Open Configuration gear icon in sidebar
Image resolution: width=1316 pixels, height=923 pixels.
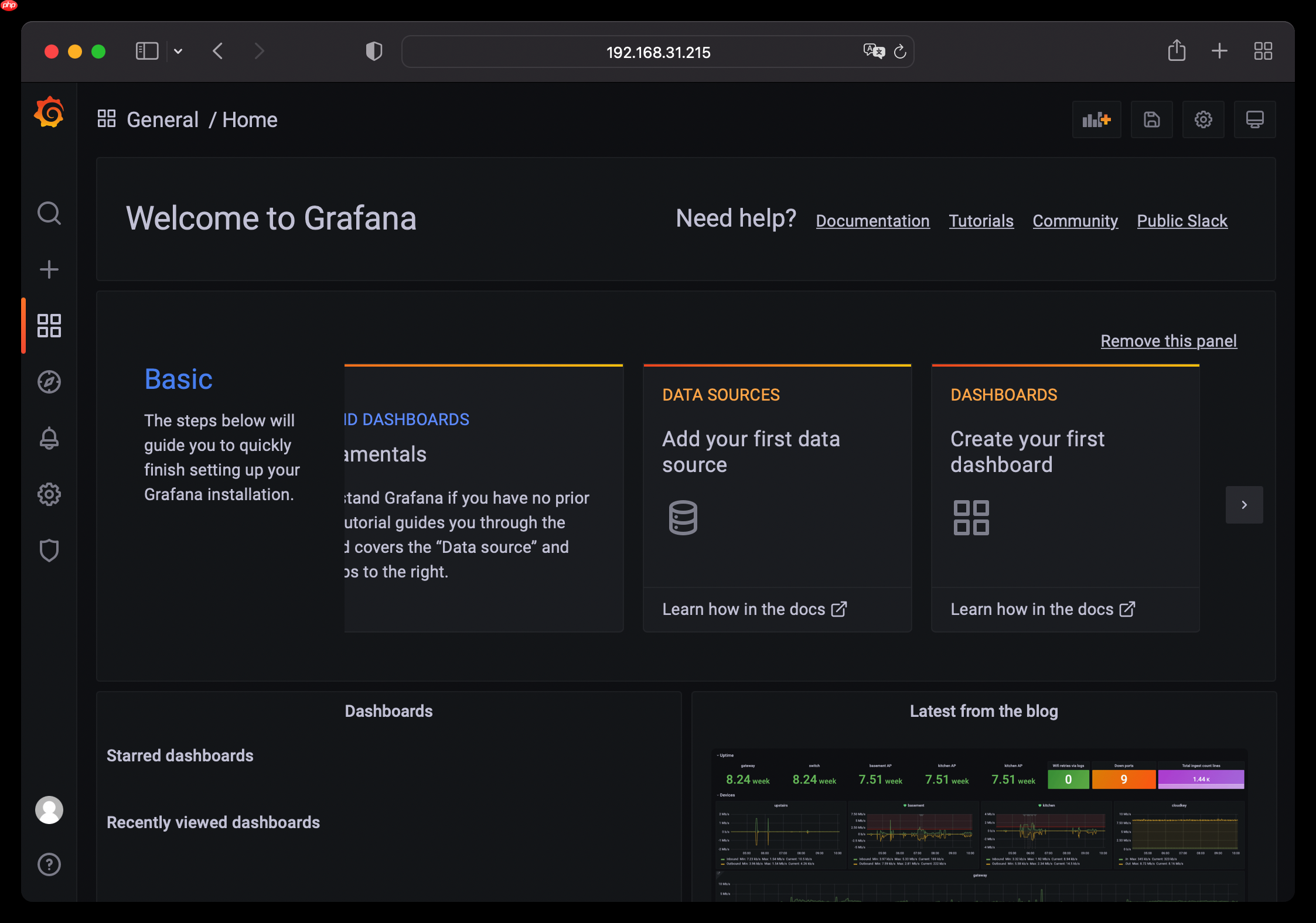(49, 494)
